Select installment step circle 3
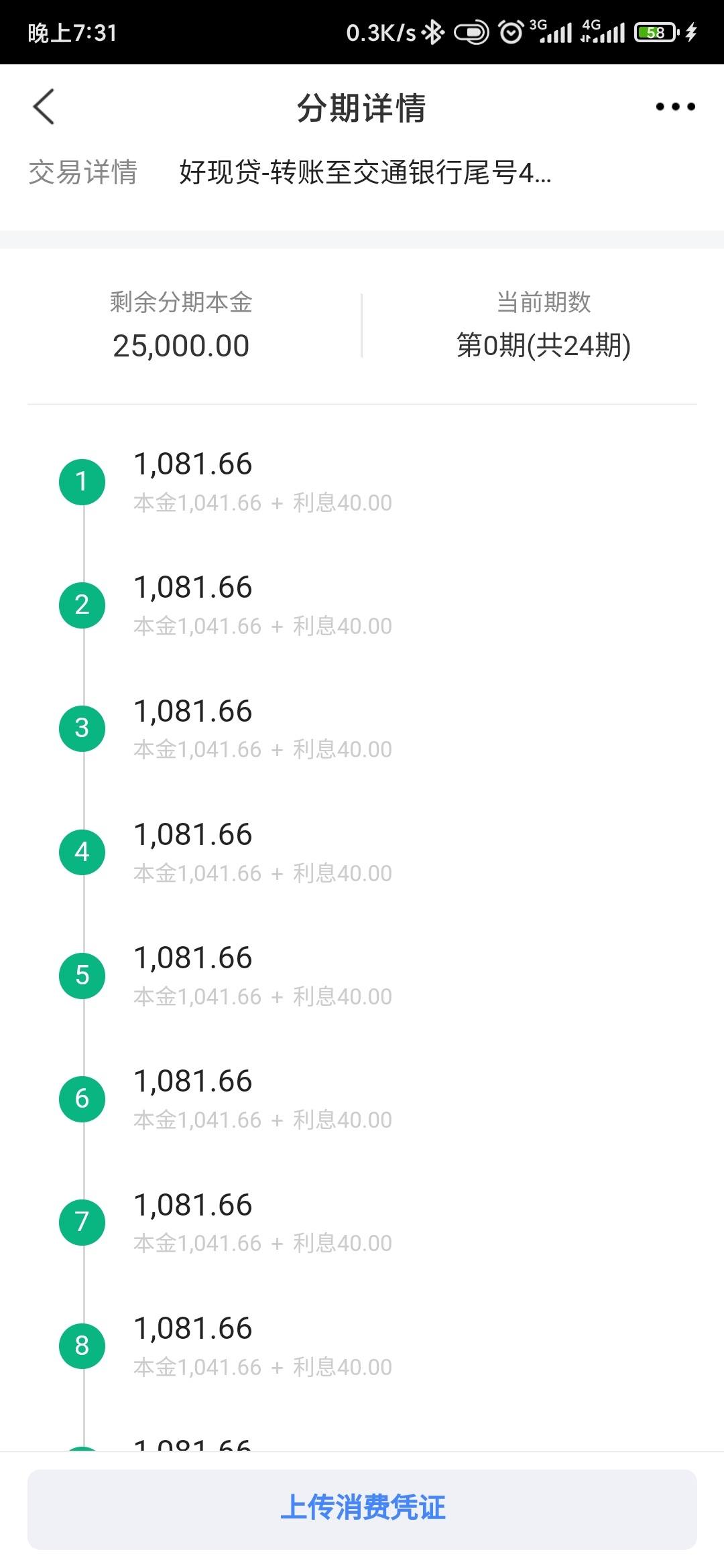 pos(82,728)
